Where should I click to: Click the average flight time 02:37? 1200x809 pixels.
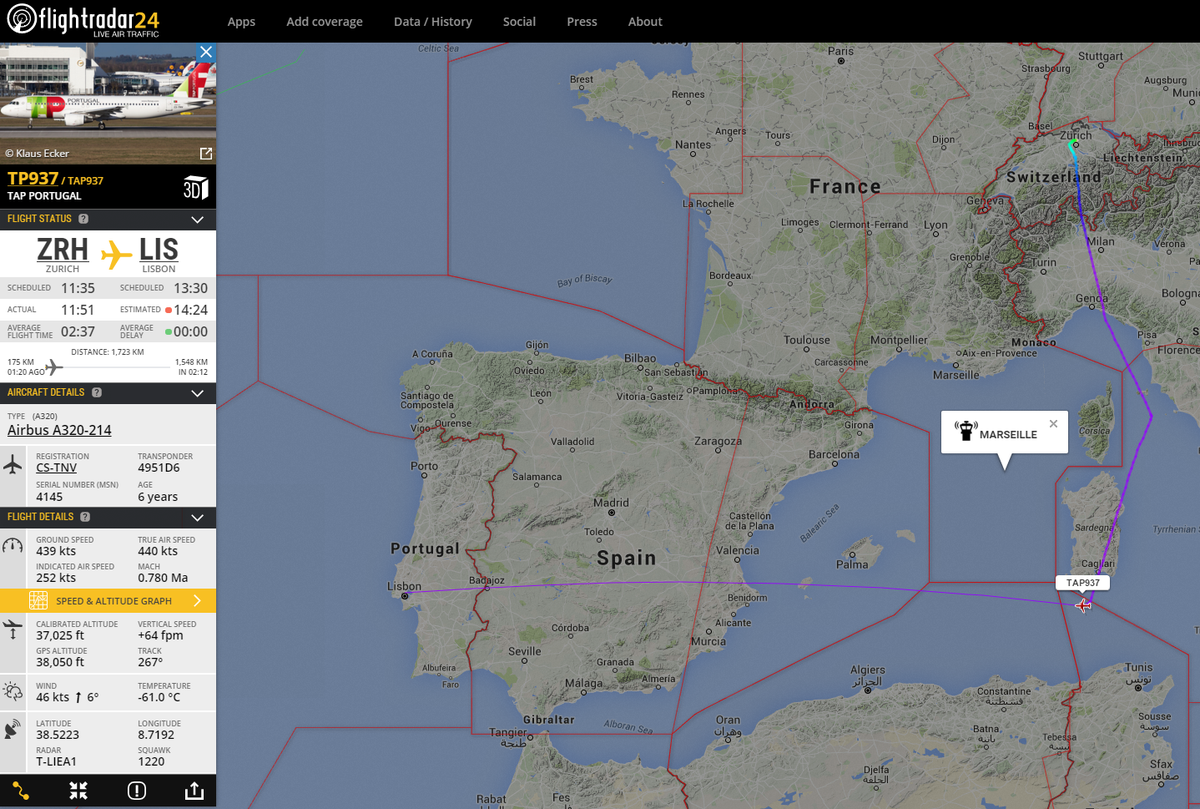[78, 332]
